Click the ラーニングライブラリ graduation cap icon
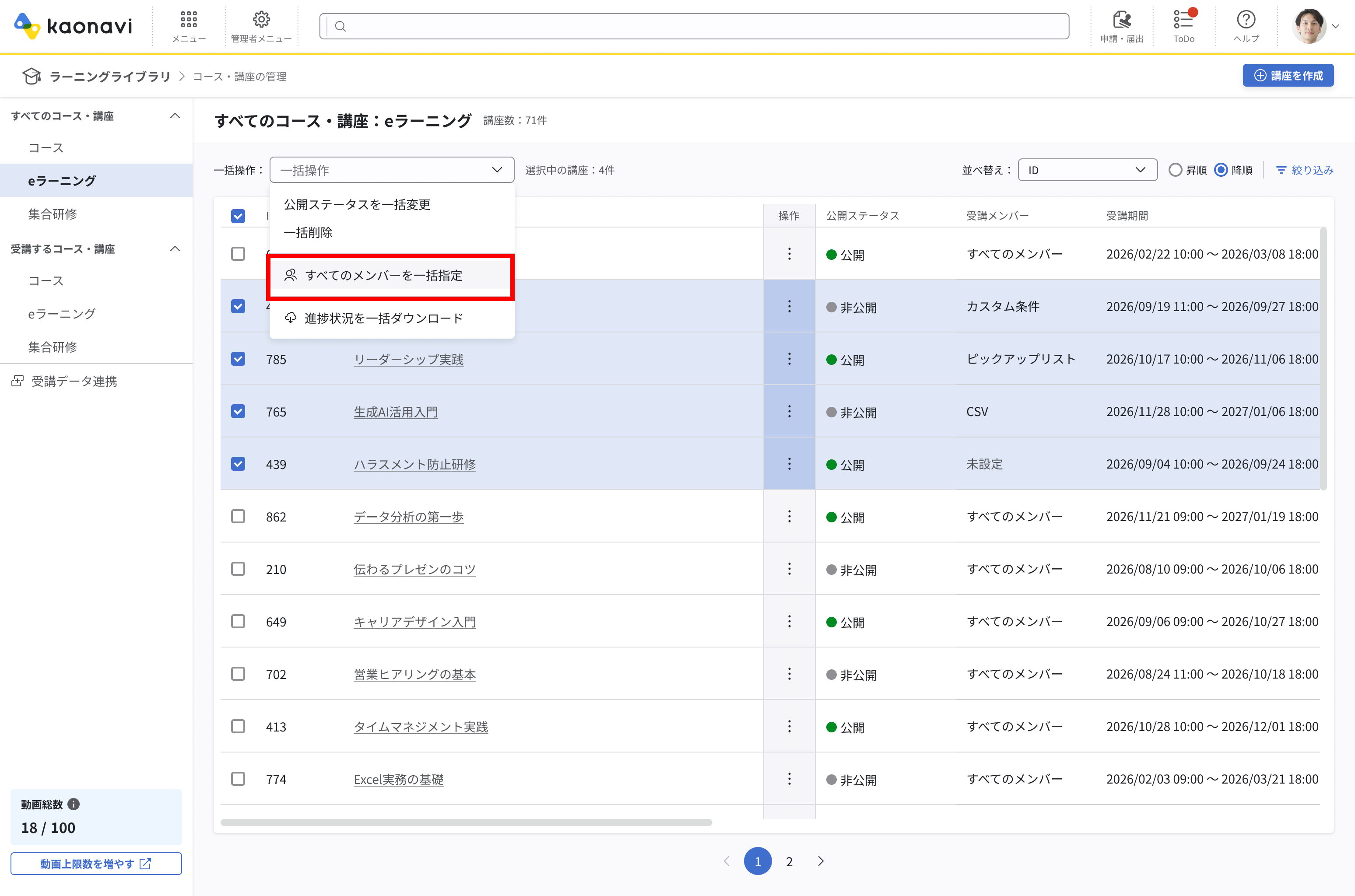The image size is (1355, 896). (32, 76)
